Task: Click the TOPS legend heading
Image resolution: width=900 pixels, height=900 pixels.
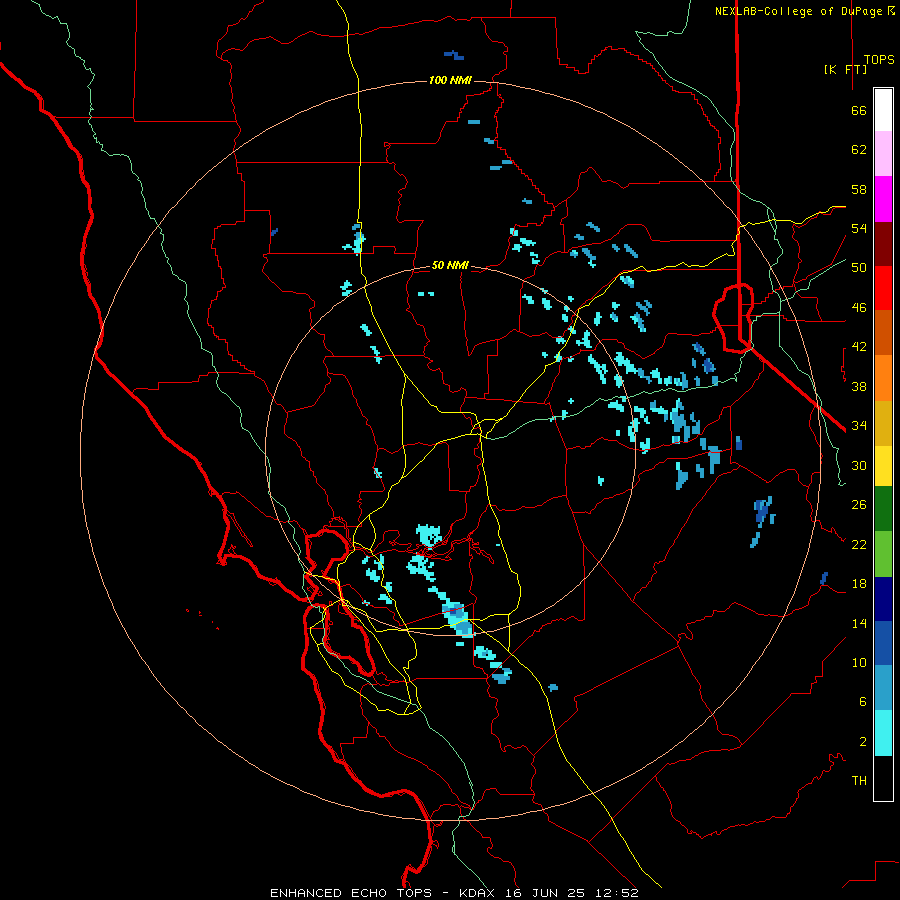Action: pos(879,60)
